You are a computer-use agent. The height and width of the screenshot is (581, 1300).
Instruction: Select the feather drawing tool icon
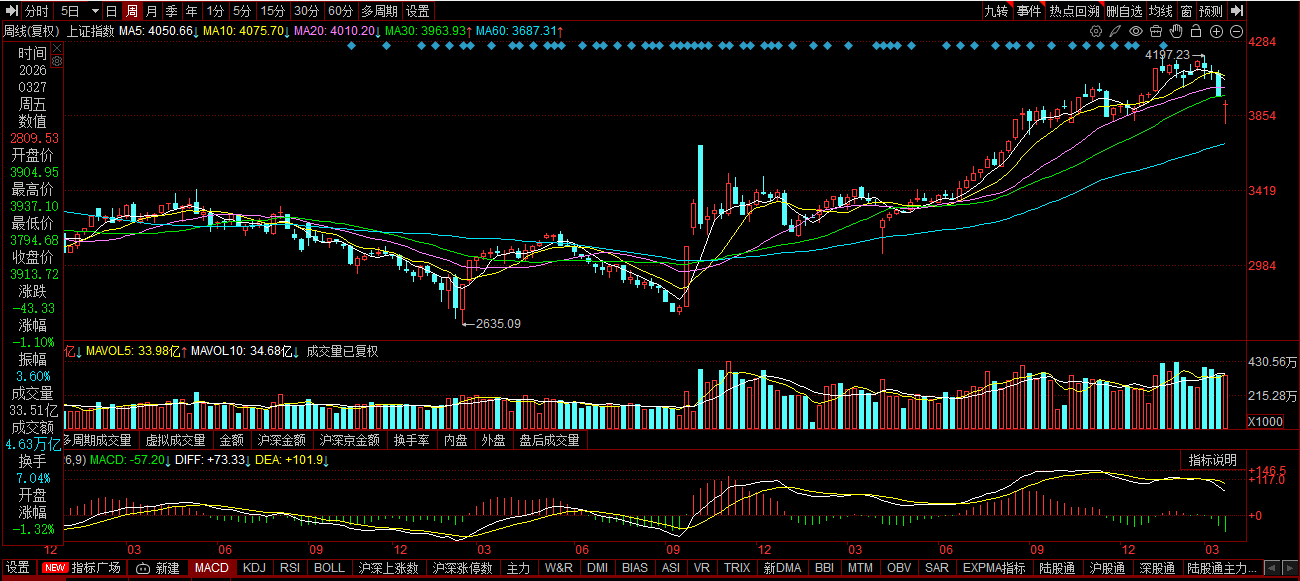(x=1116, y=31)
